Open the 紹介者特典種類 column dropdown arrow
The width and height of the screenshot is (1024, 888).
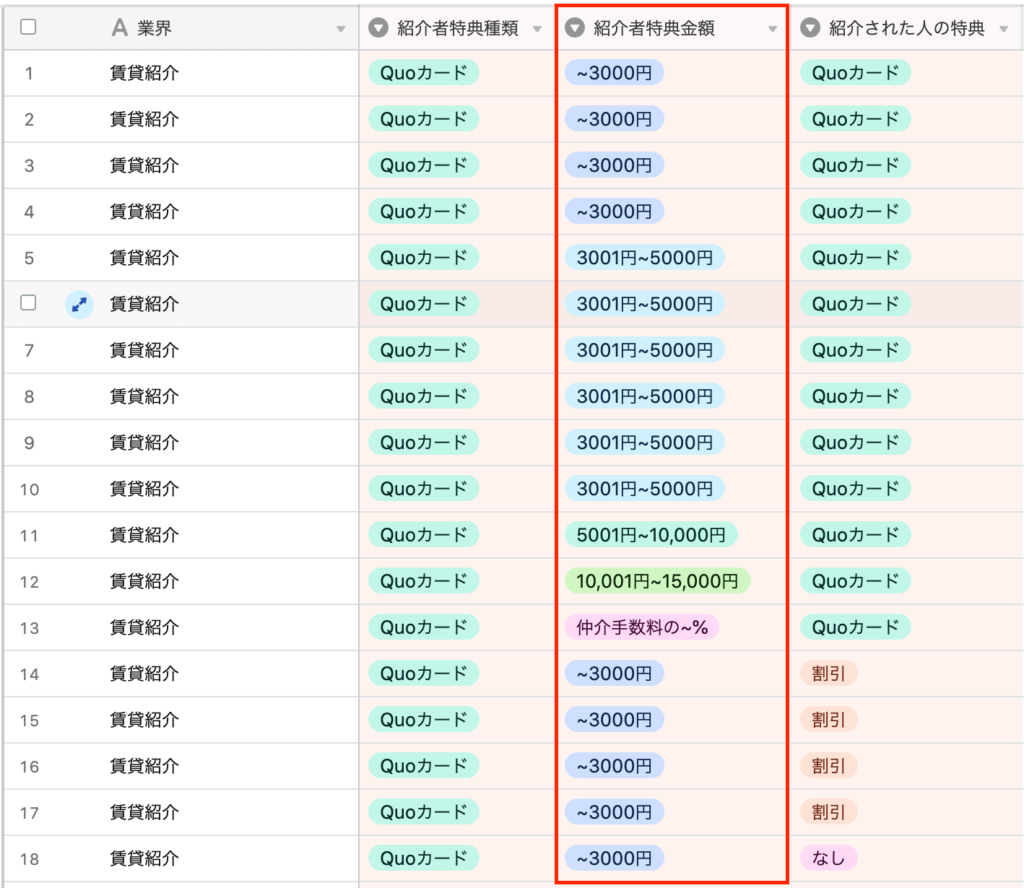click(537, 29)
